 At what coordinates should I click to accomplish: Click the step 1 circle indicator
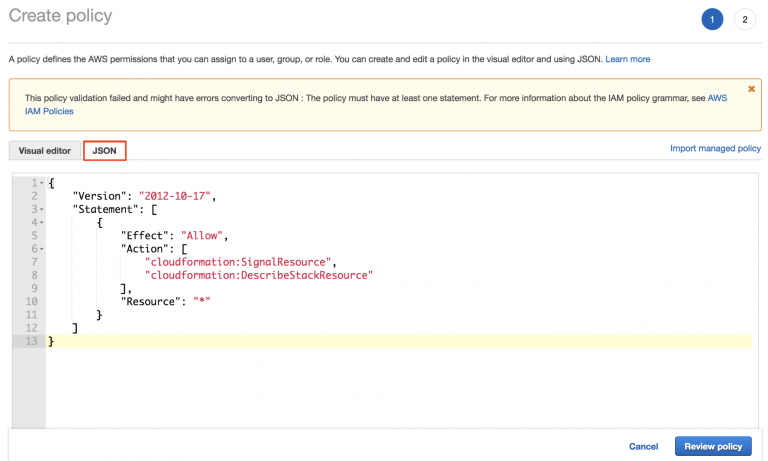coord(712,20)
